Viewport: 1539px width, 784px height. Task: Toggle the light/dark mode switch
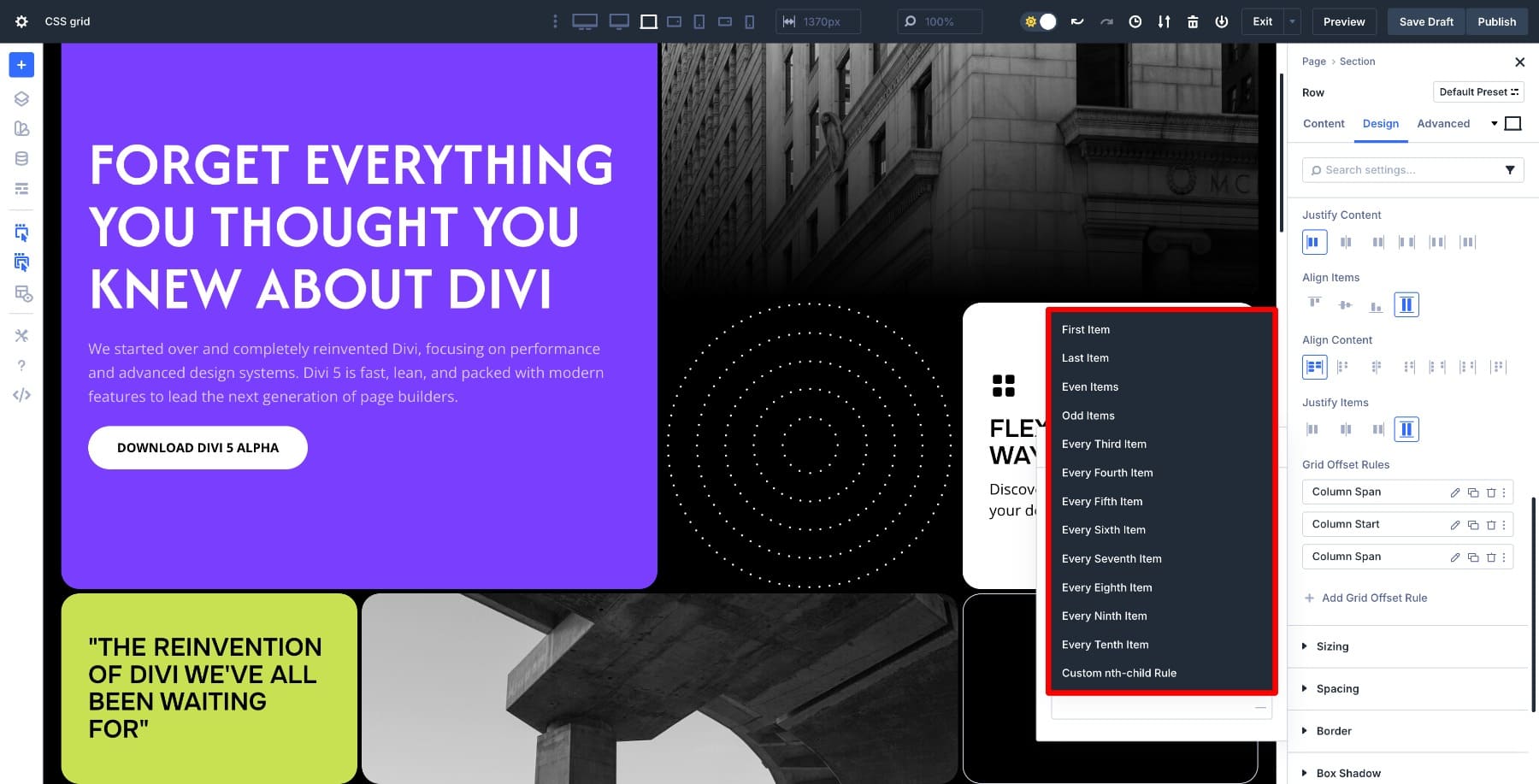pos(1040,21)
